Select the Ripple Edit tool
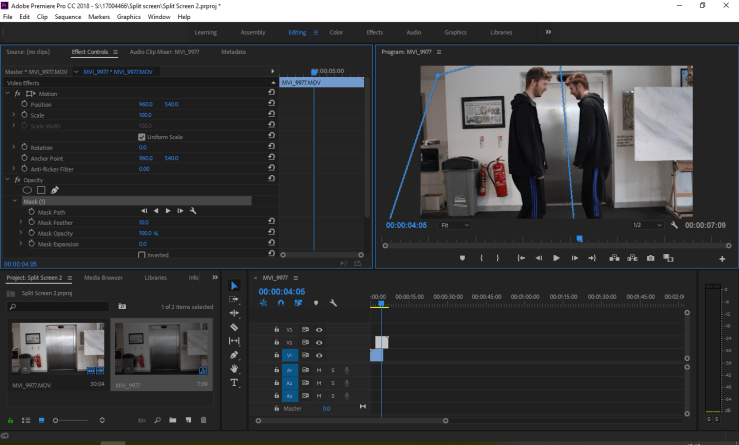 click(x=234, y=313)
